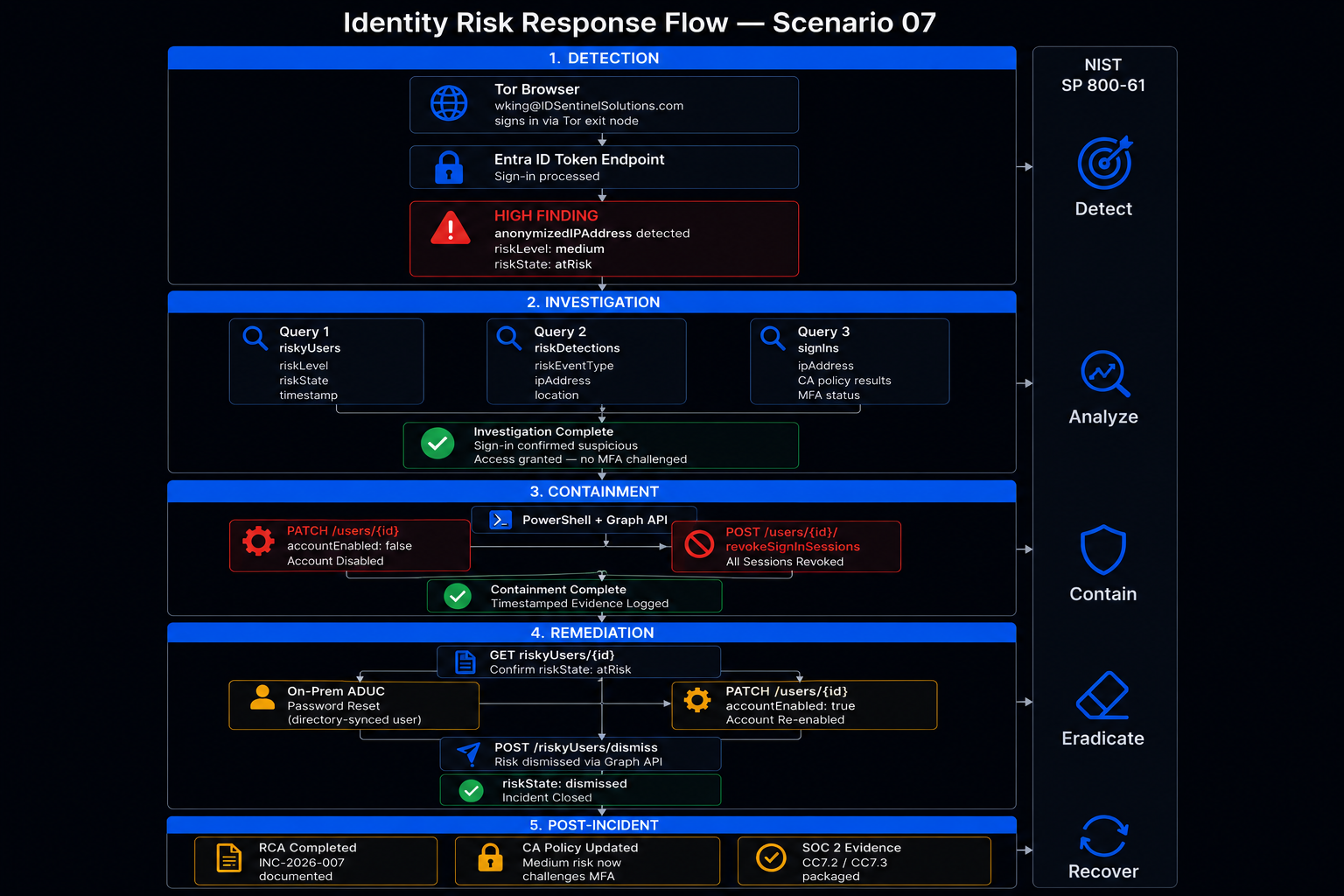Click the magnifier icon on Query 2 riskDetections
The height and width of the screenshot is (896, 1344).
pyautogui.click(x=509, y=338)
